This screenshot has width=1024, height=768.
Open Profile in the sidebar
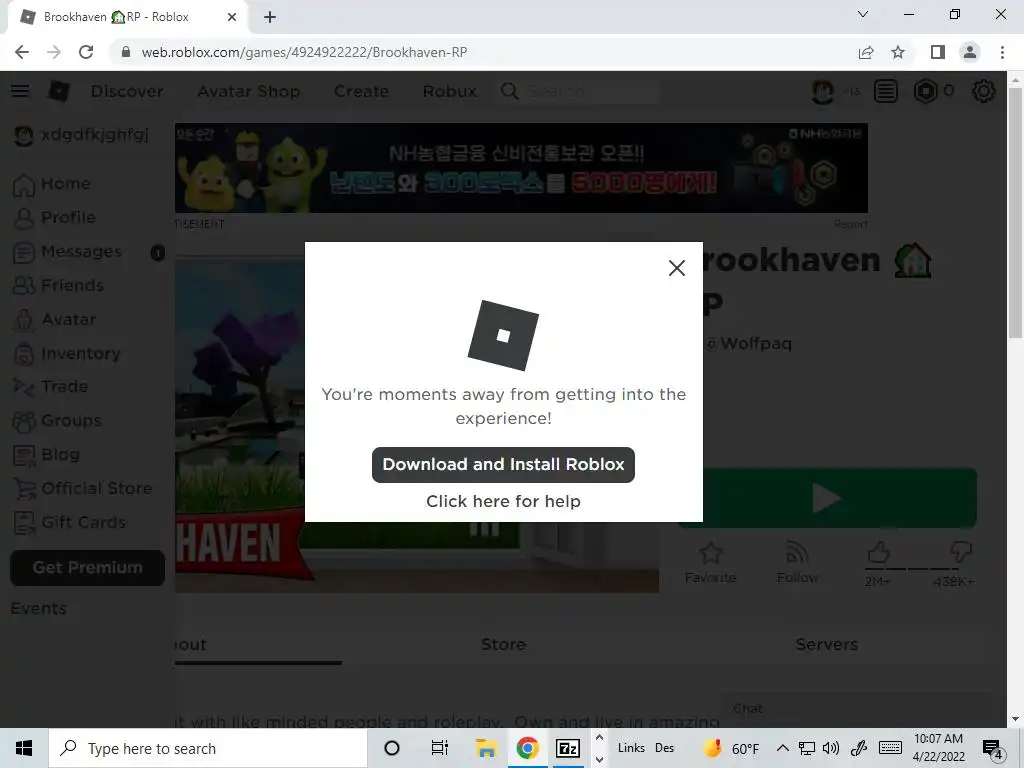click(x=54, y=217)
